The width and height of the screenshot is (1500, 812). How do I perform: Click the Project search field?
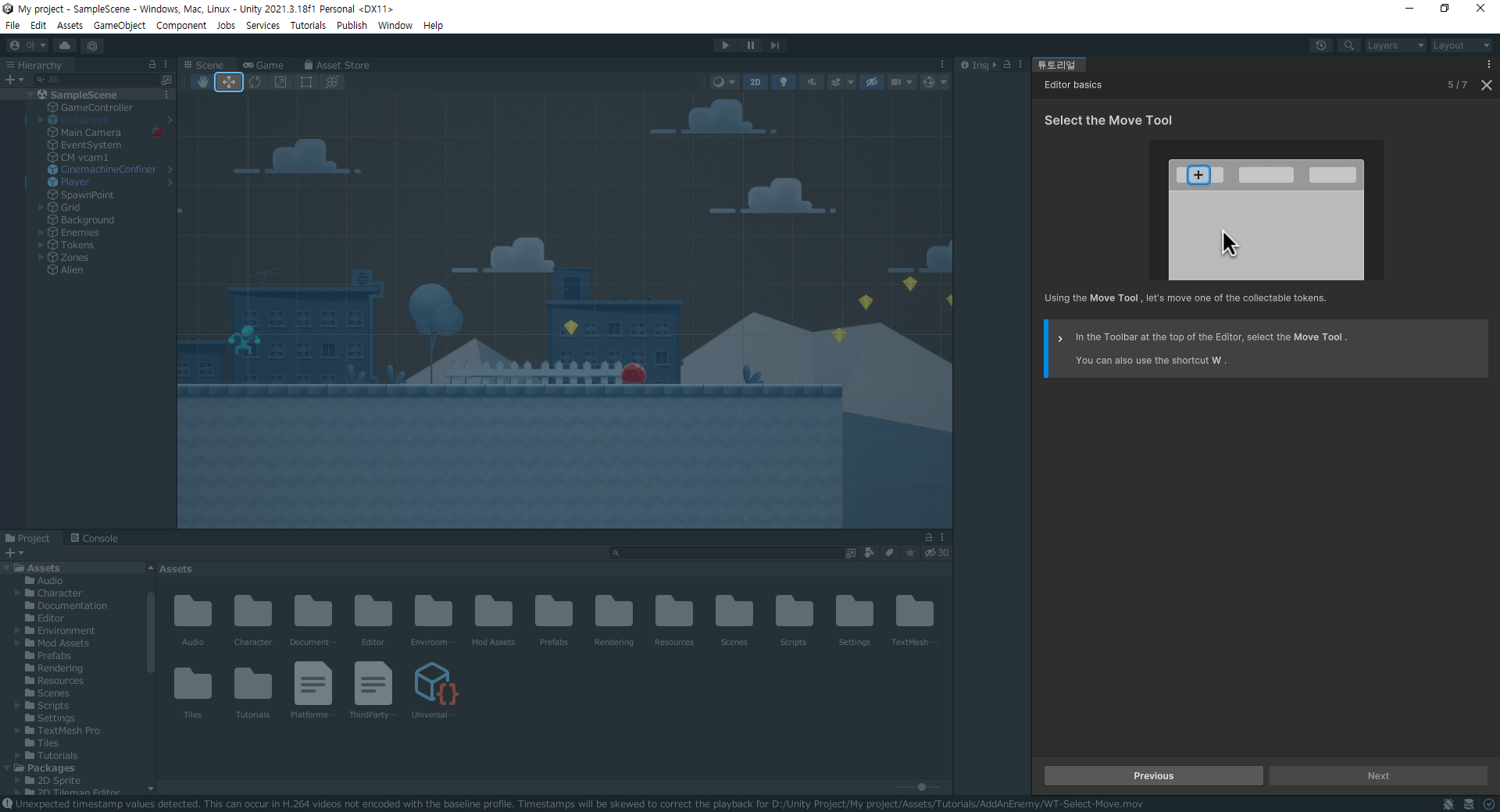[727, 553]
